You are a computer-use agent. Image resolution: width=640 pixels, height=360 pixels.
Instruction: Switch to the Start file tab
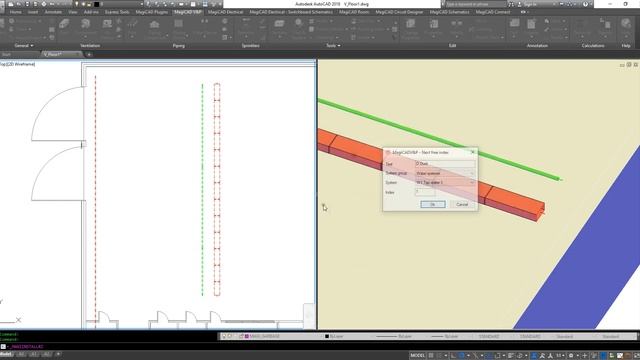click(6, 54)
